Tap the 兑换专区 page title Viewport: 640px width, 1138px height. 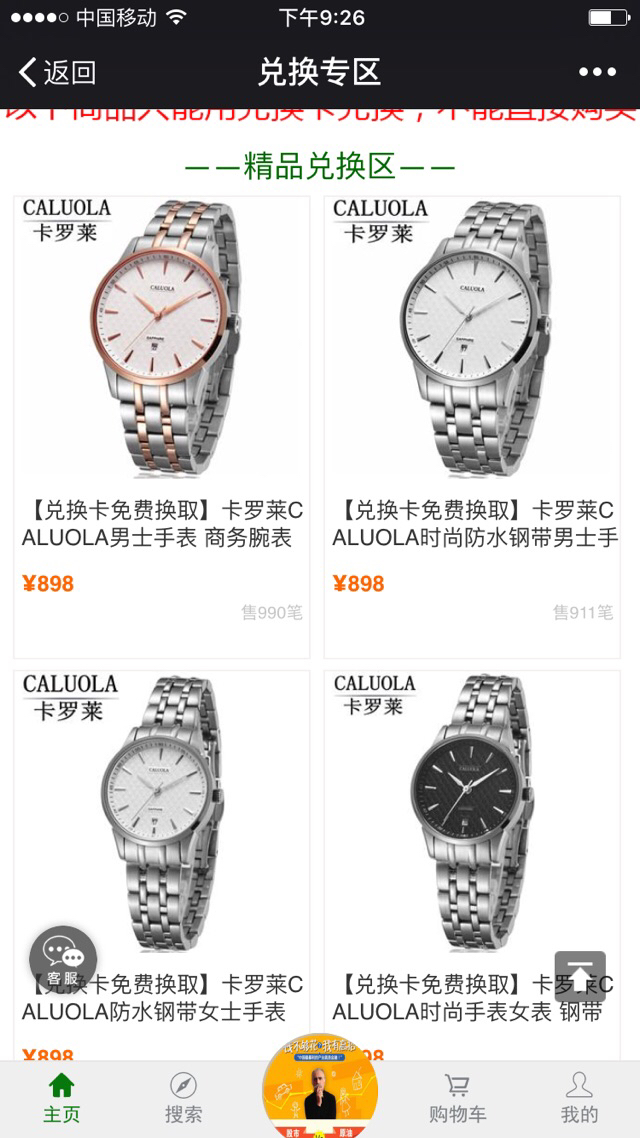coord(320,72)
